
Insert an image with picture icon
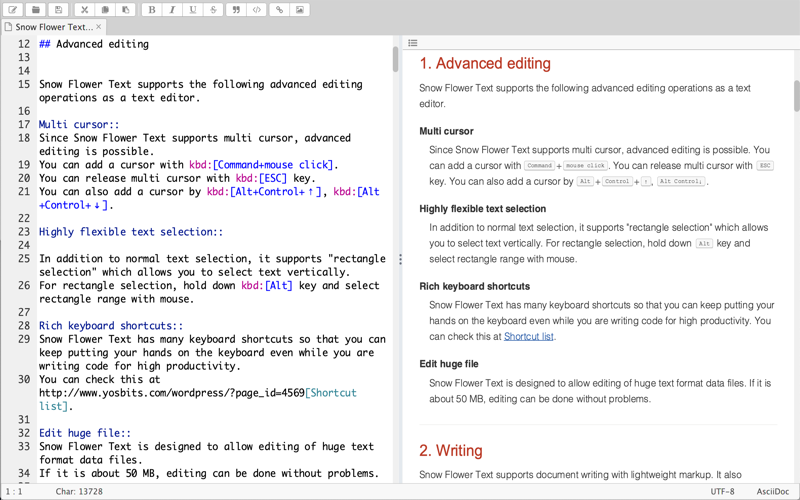[x=299, y=9]
